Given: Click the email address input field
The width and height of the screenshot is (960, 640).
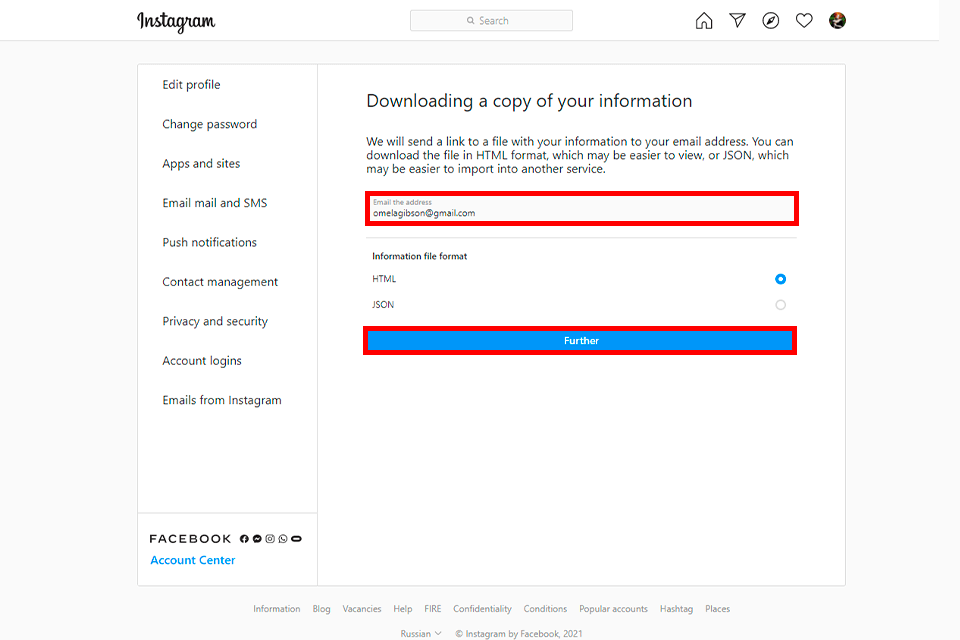Looking at the screenshot, I should (582, 208).
